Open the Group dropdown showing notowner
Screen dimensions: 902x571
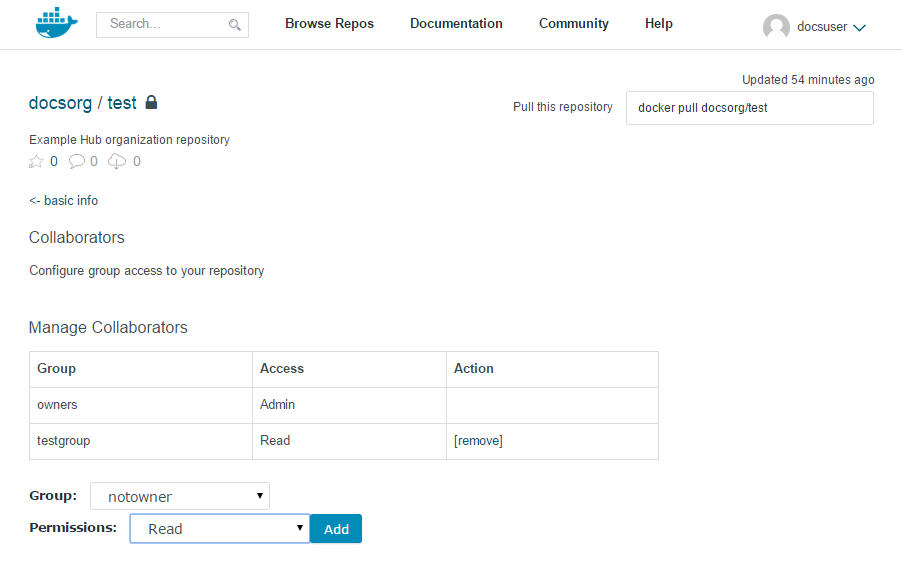(x=180, y=496)
